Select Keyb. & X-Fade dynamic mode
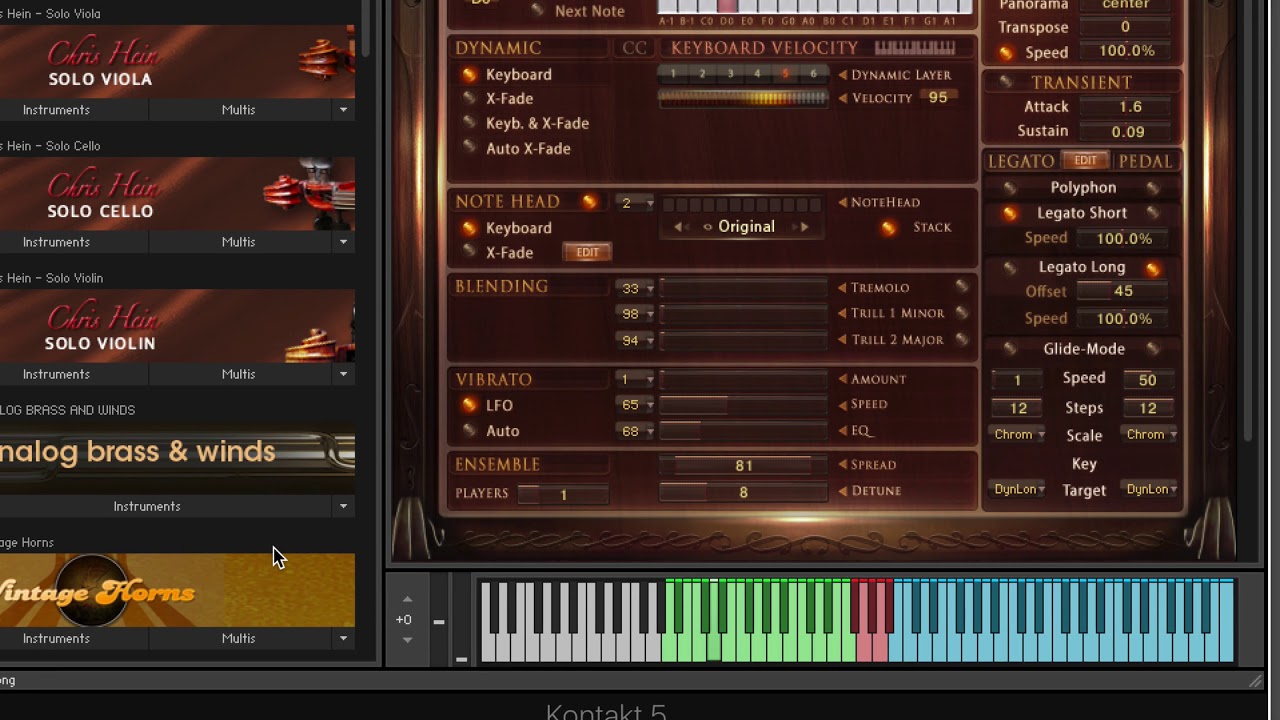Screen dimensions: 1280x720 (x=468, y=123)
